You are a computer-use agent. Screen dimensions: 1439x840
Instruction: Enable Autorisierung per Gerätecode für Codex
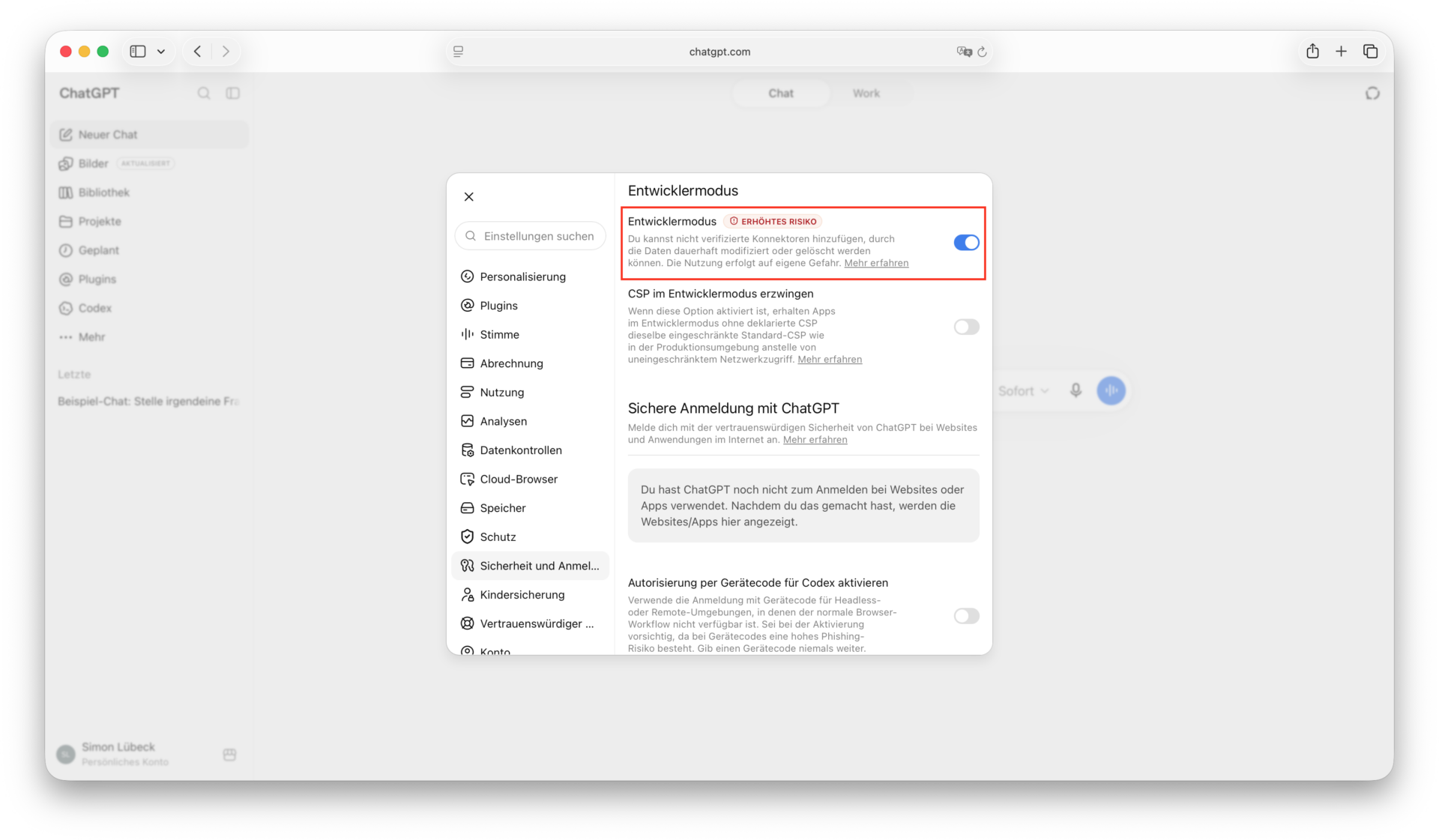(966, 616)
